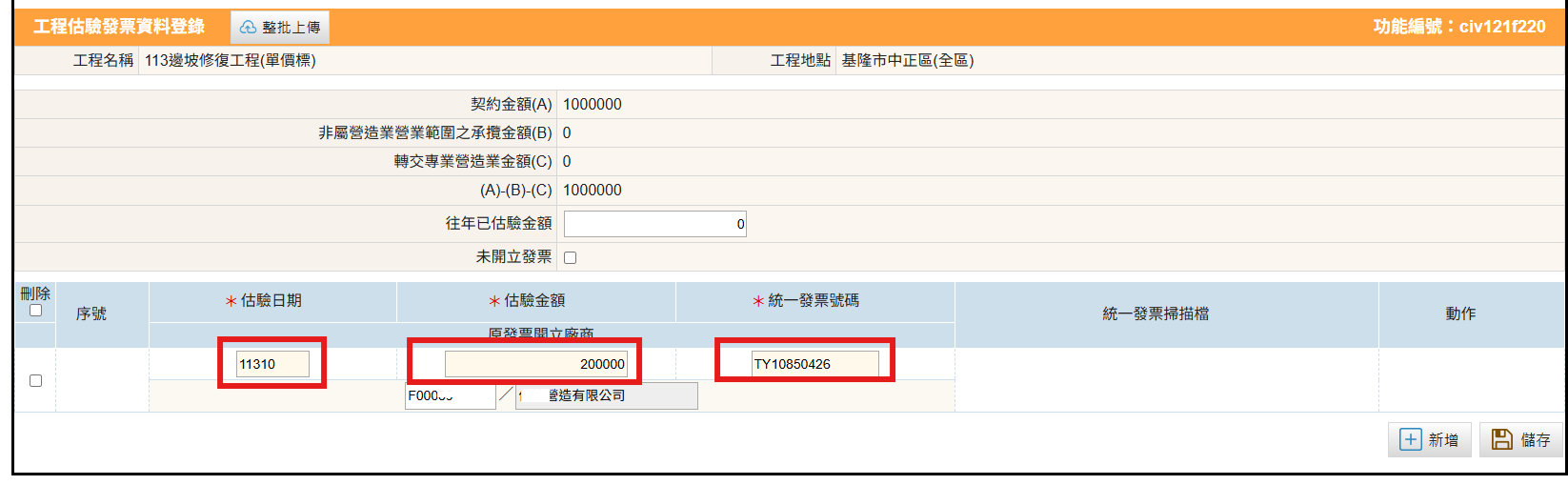Click the vendor code field starting with F000
This screenshot has width=1568, height=485.
coord(450,395)
